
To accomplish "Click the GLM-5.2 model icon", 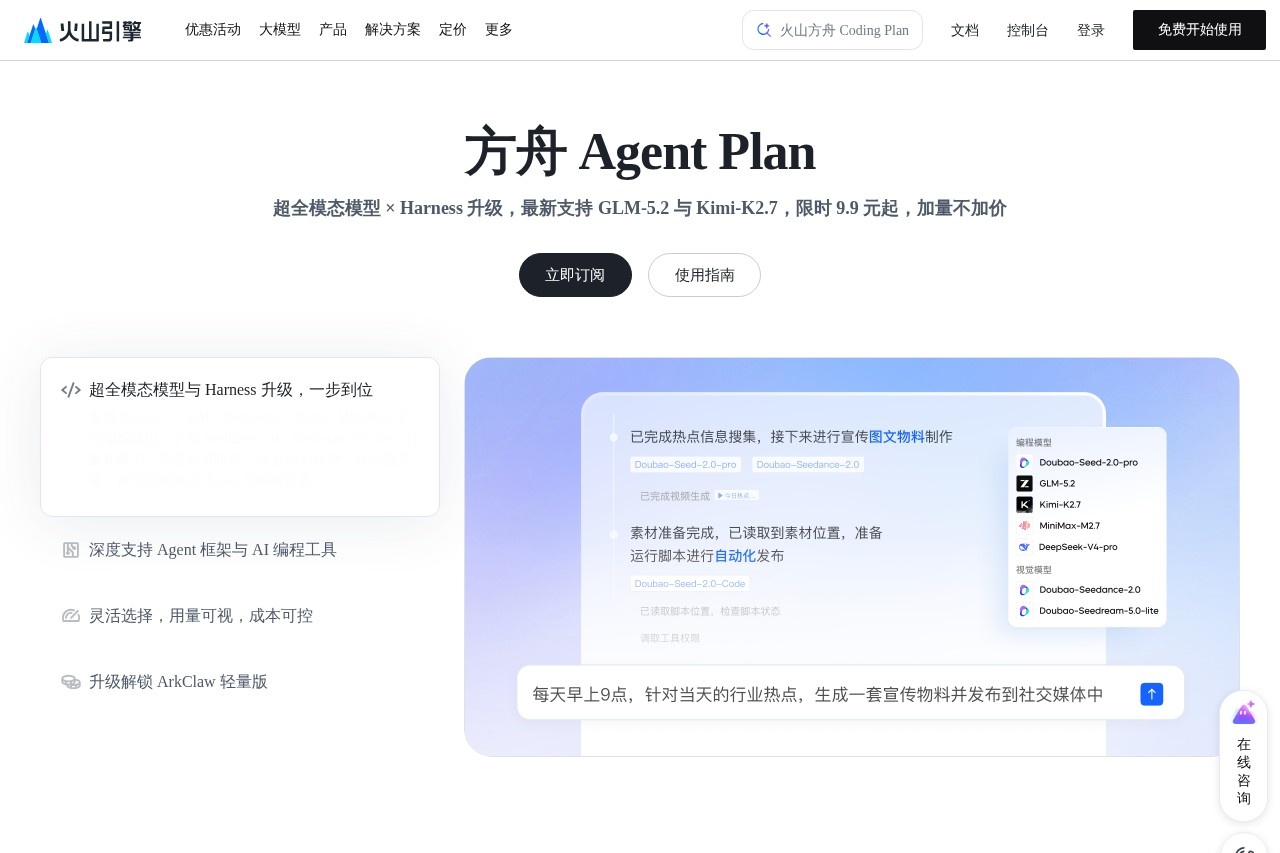I will coord(1024,484).
